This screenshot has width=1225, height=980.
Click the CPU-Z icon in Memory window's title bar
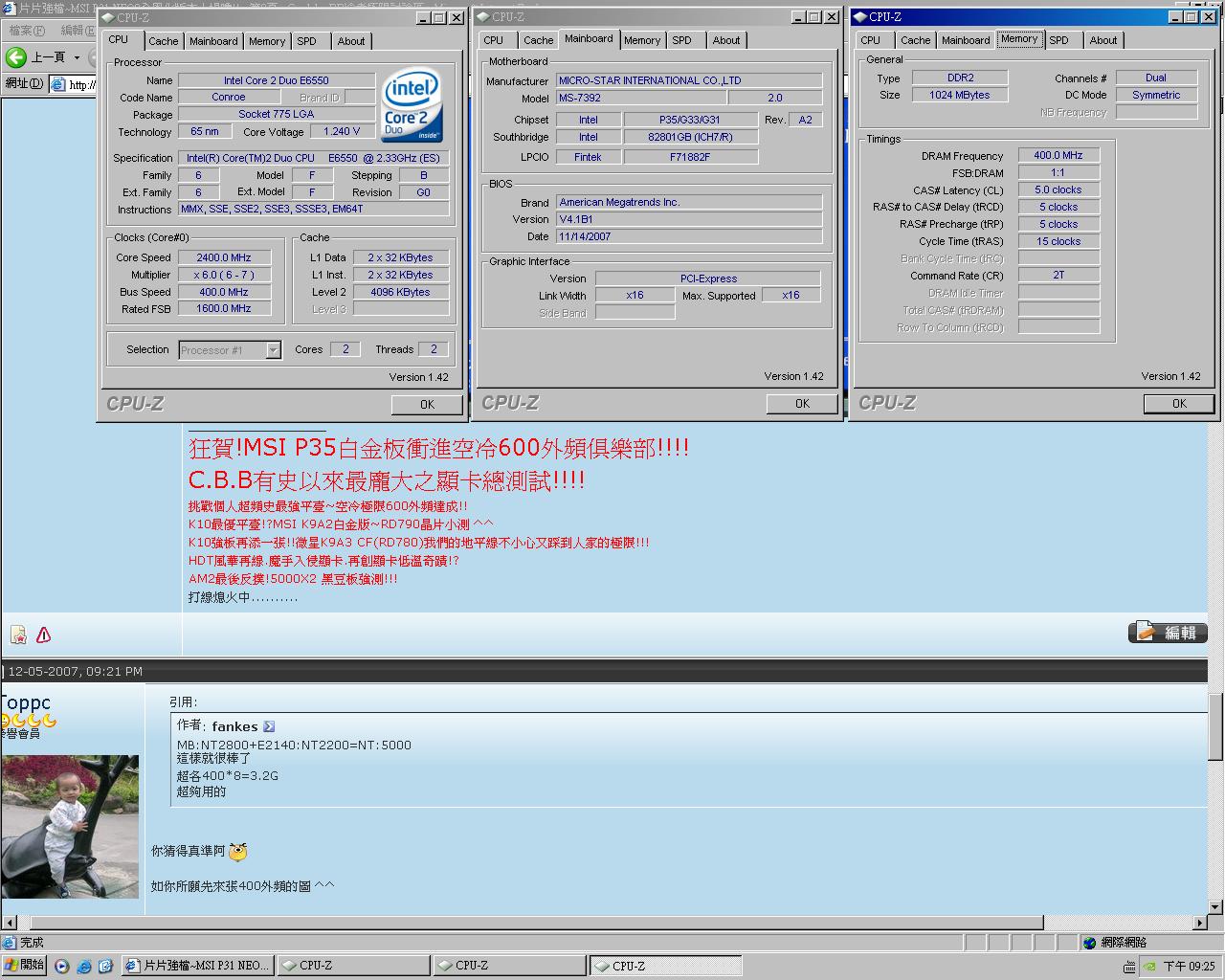860,17
